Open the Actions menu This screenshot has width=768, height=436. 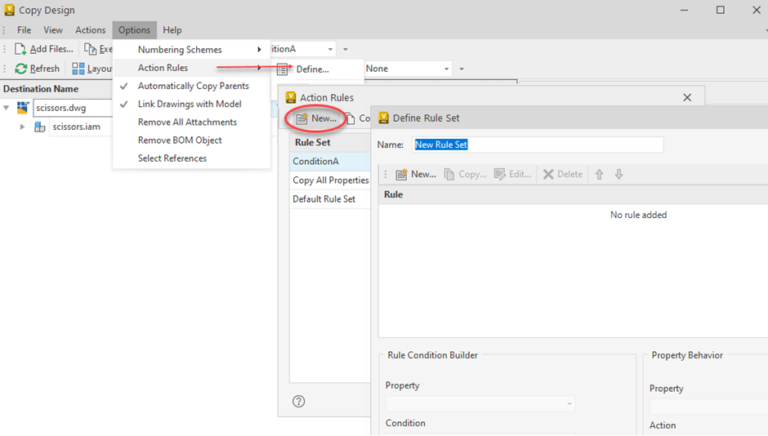[90, 30]
